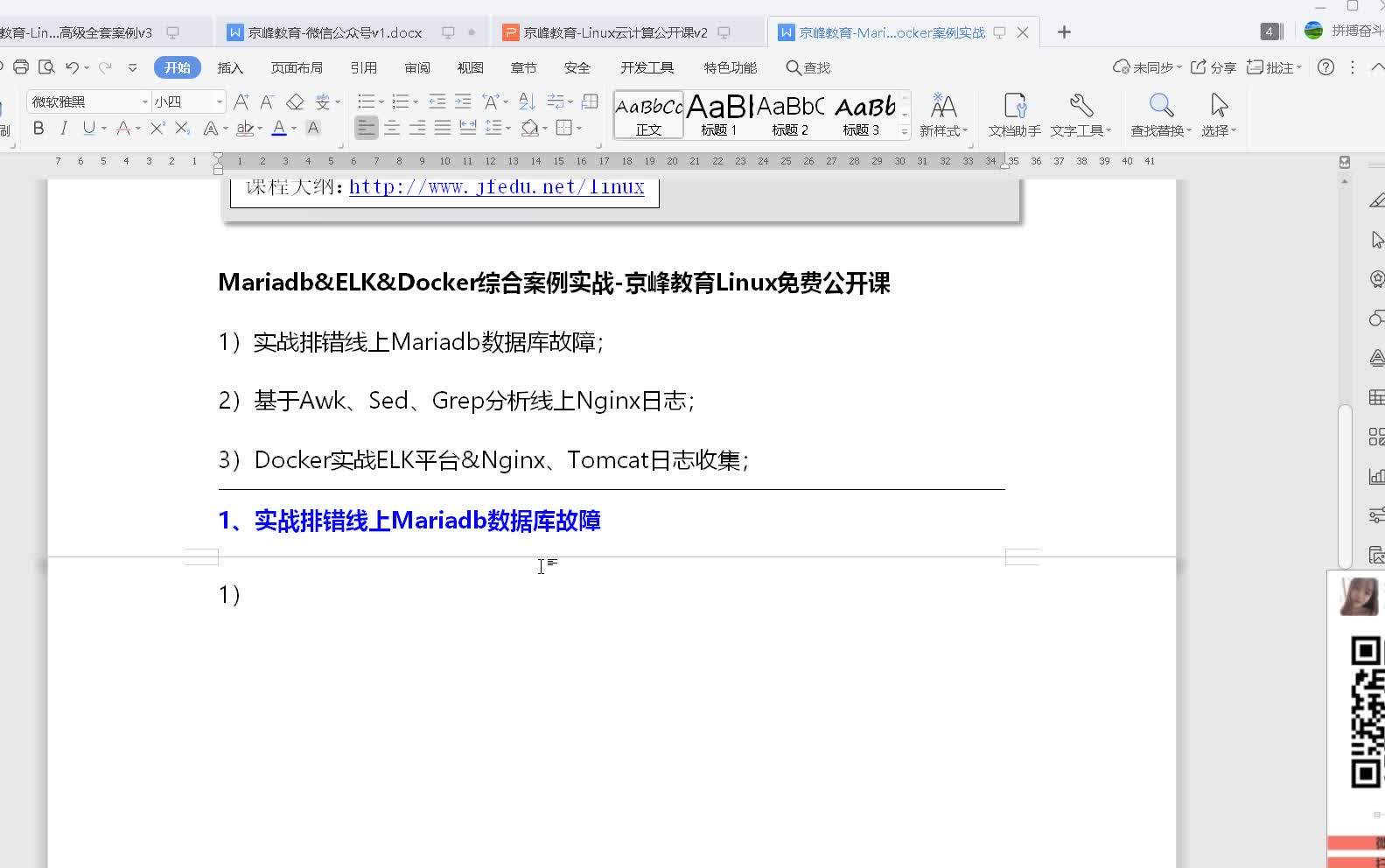Expand the bullet list style dropdown arrow
Screen dimensions: 1385x868
click(x=381, y=102)
